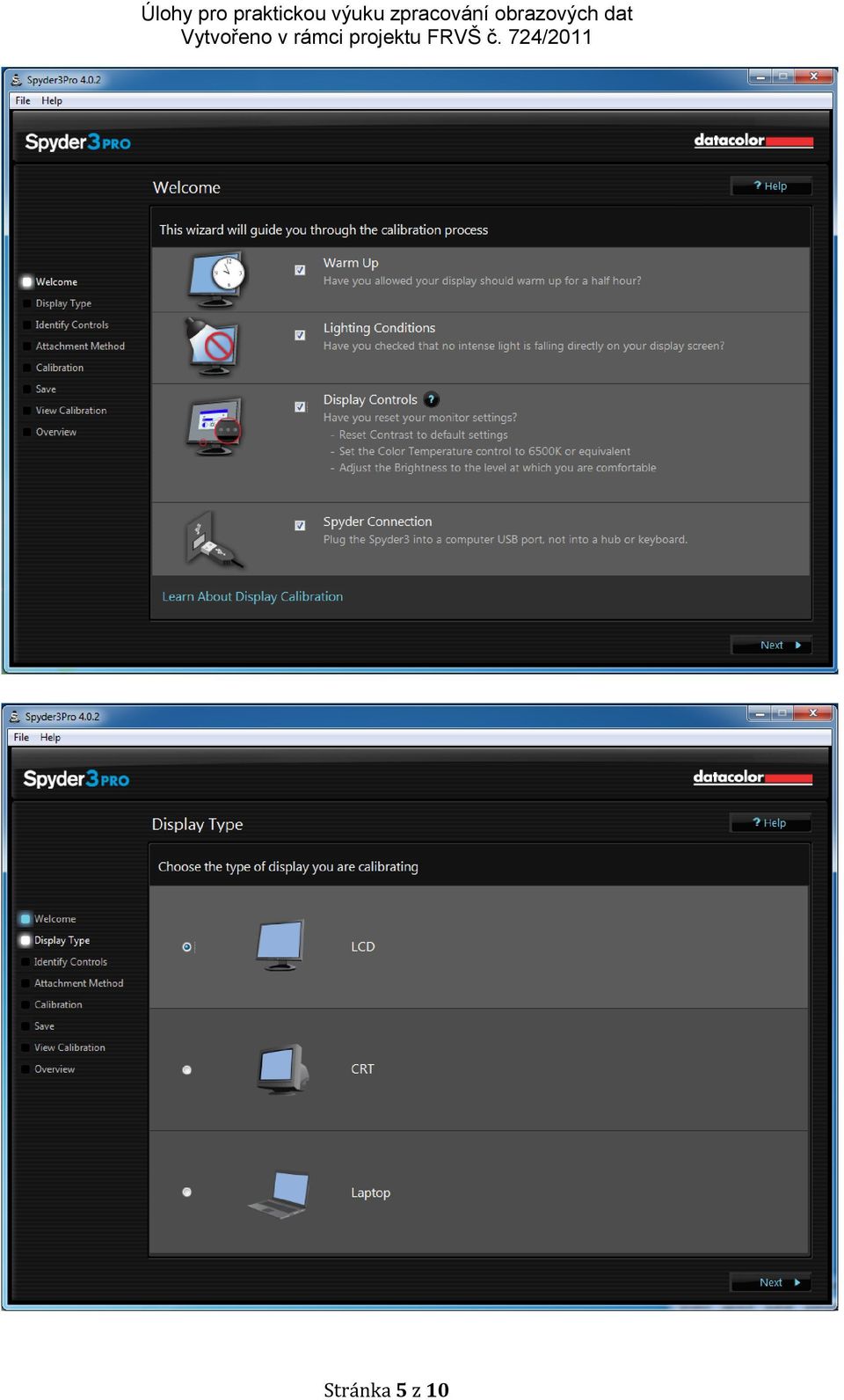
Task: Select Overview step in Welcome window sidebar
Action: tap(49, 433)
